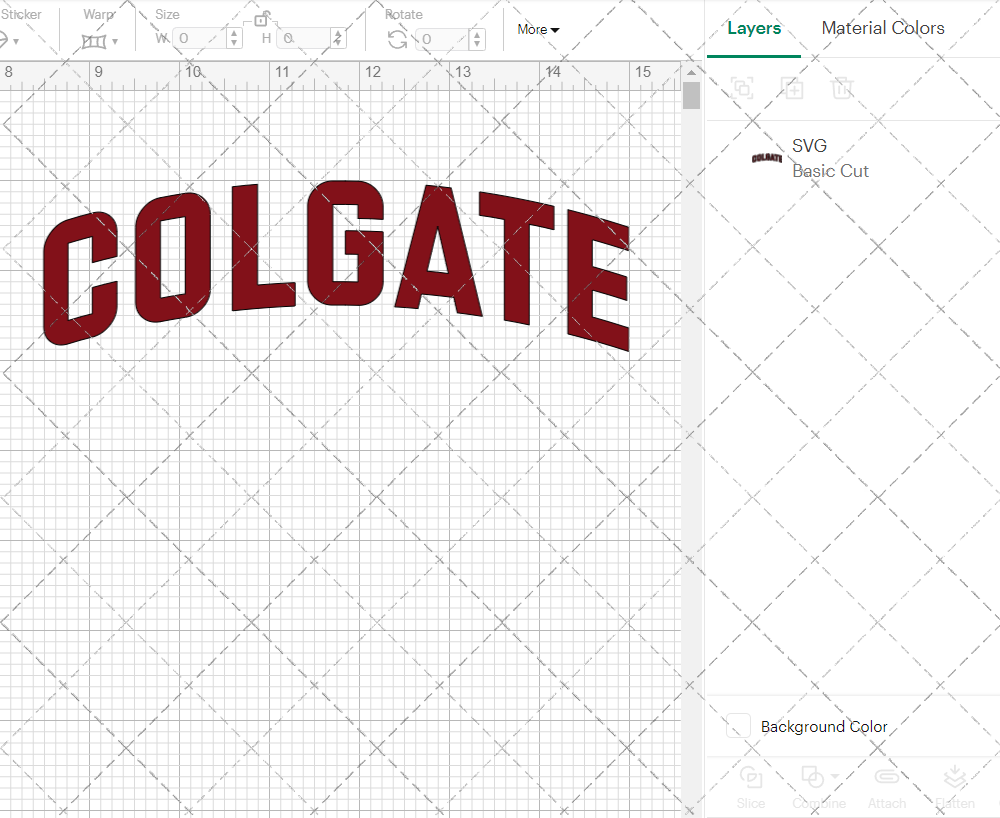This screenshot has height=818, width=1000.
Task: Click the canvas scroll up arrow
Action: click(x=691, y=72)
